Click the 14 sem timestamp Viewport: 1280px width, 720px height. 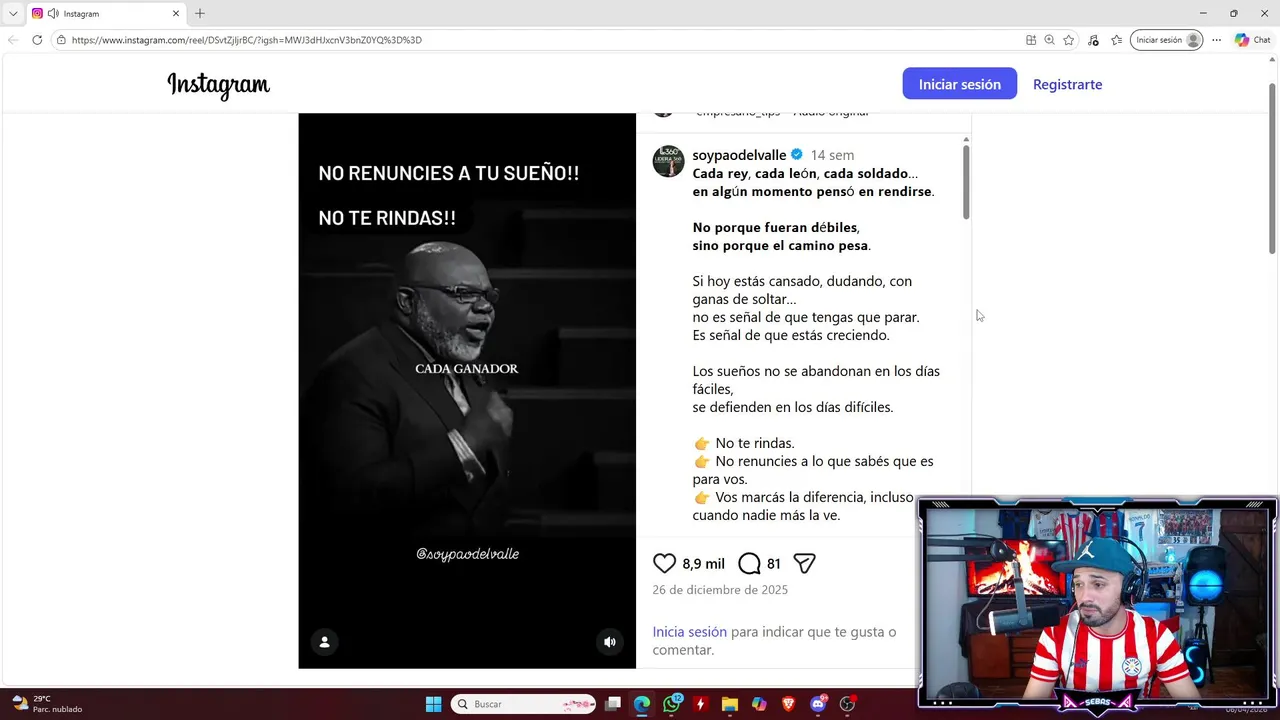point(832,155)
